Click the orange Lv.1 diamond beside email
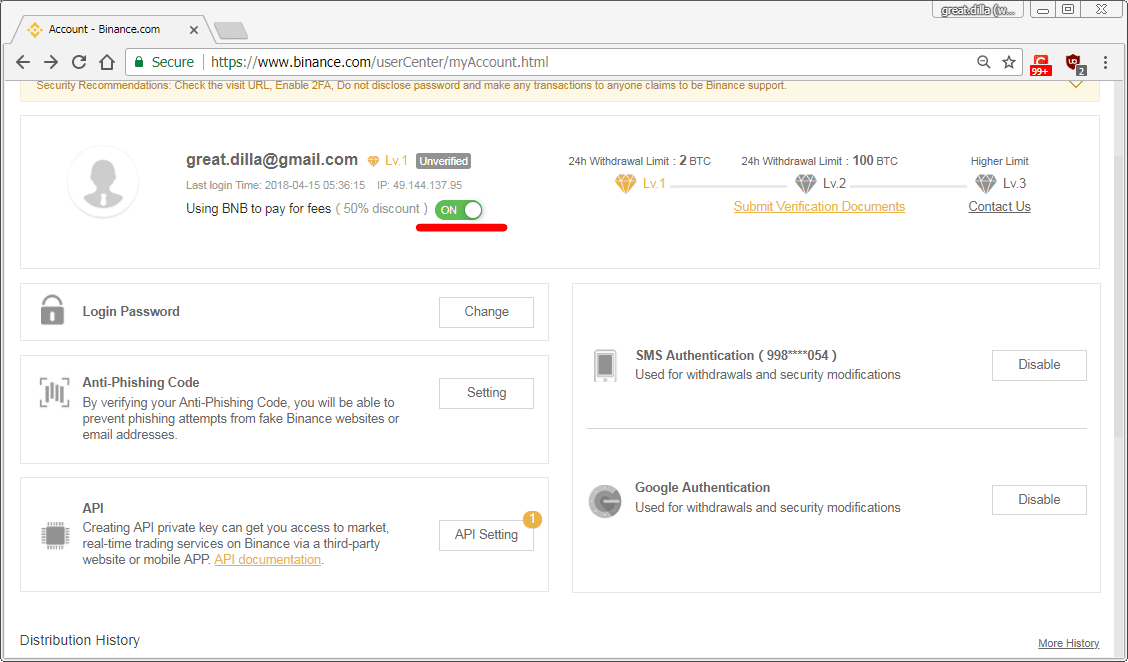The height and width of the screenshot is (662, 1128). coord(373,161)
